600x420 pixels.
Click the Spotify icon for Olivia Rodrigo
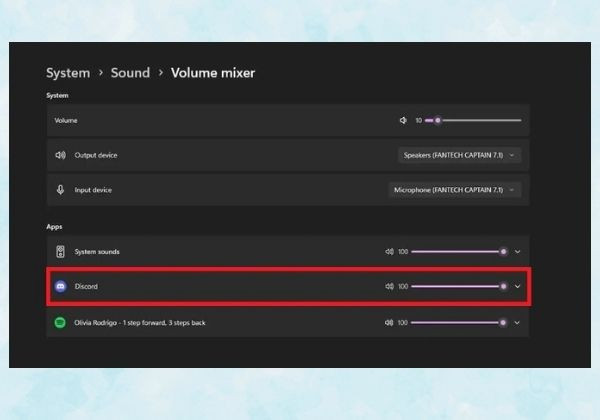point(60,322)
